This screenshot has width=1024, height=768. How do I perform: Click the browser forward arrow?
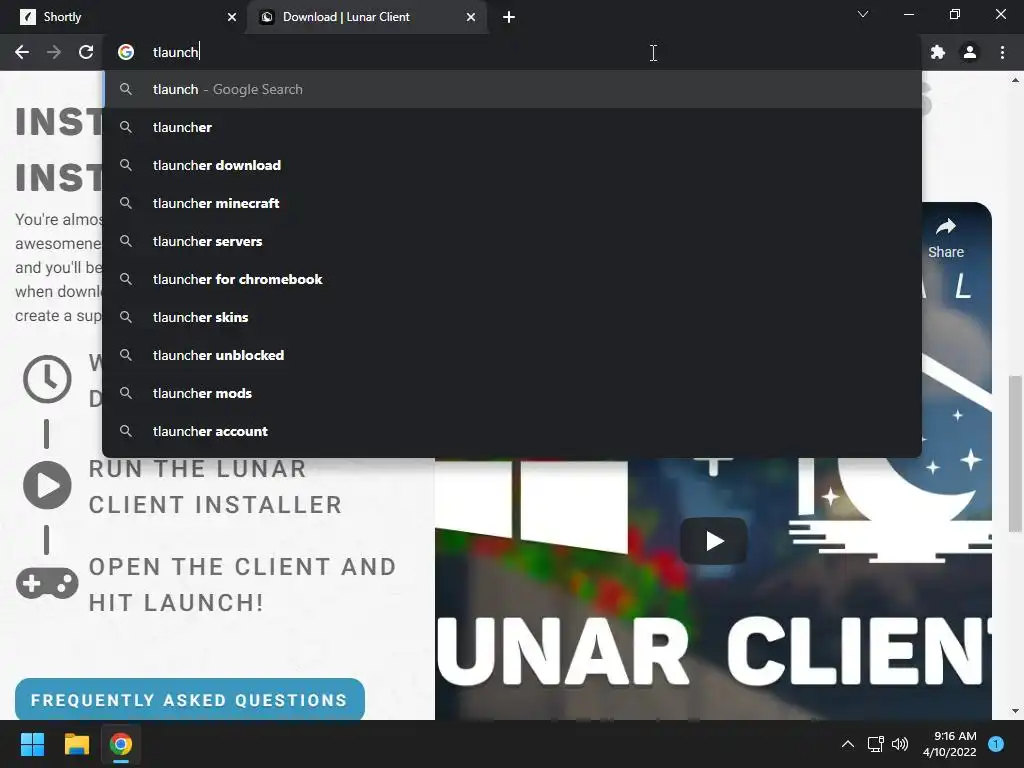coord(54,52)
